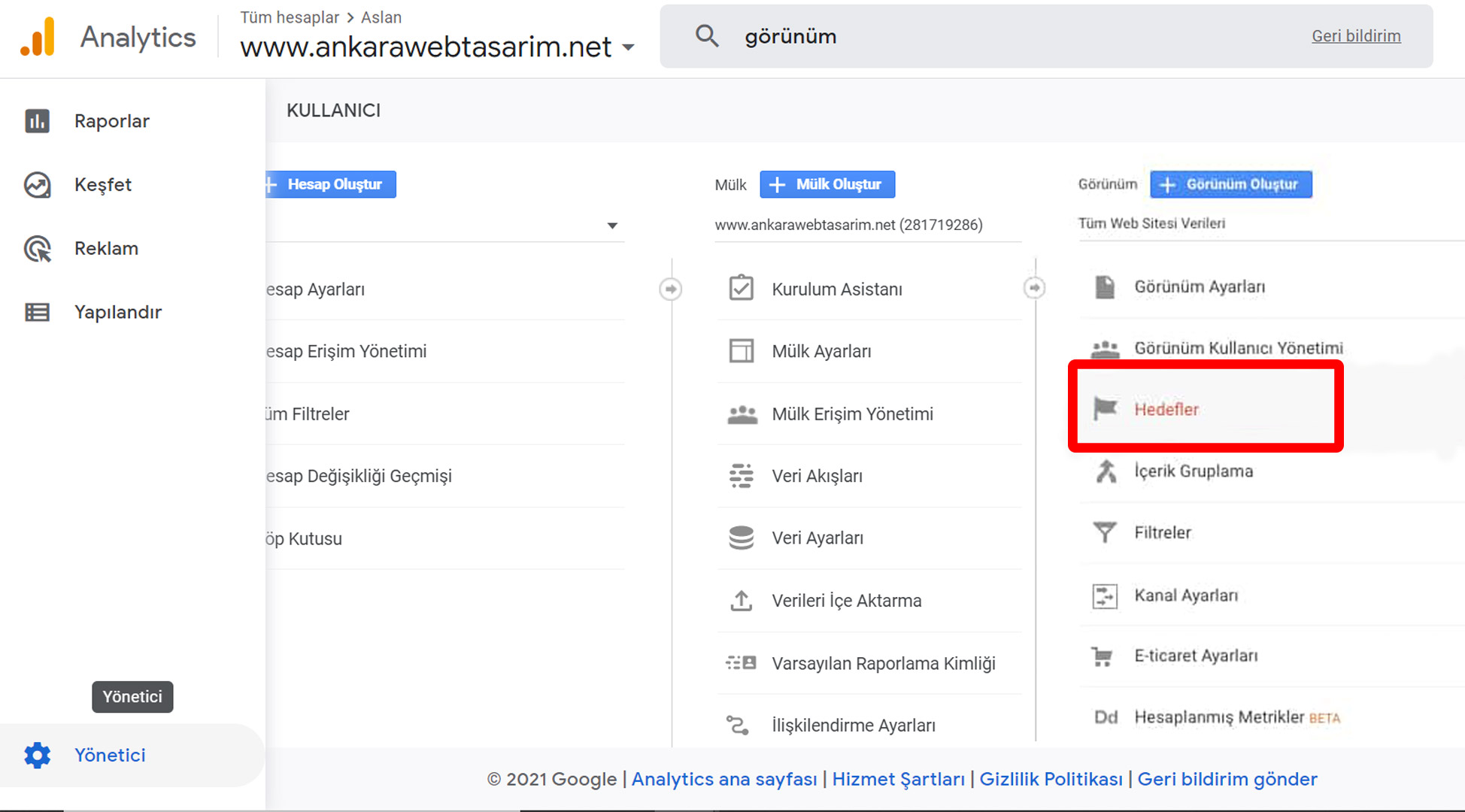Screen dimensions: 1465x812
Task: Open the Keşfet explore section
Action: pos(38,185)
